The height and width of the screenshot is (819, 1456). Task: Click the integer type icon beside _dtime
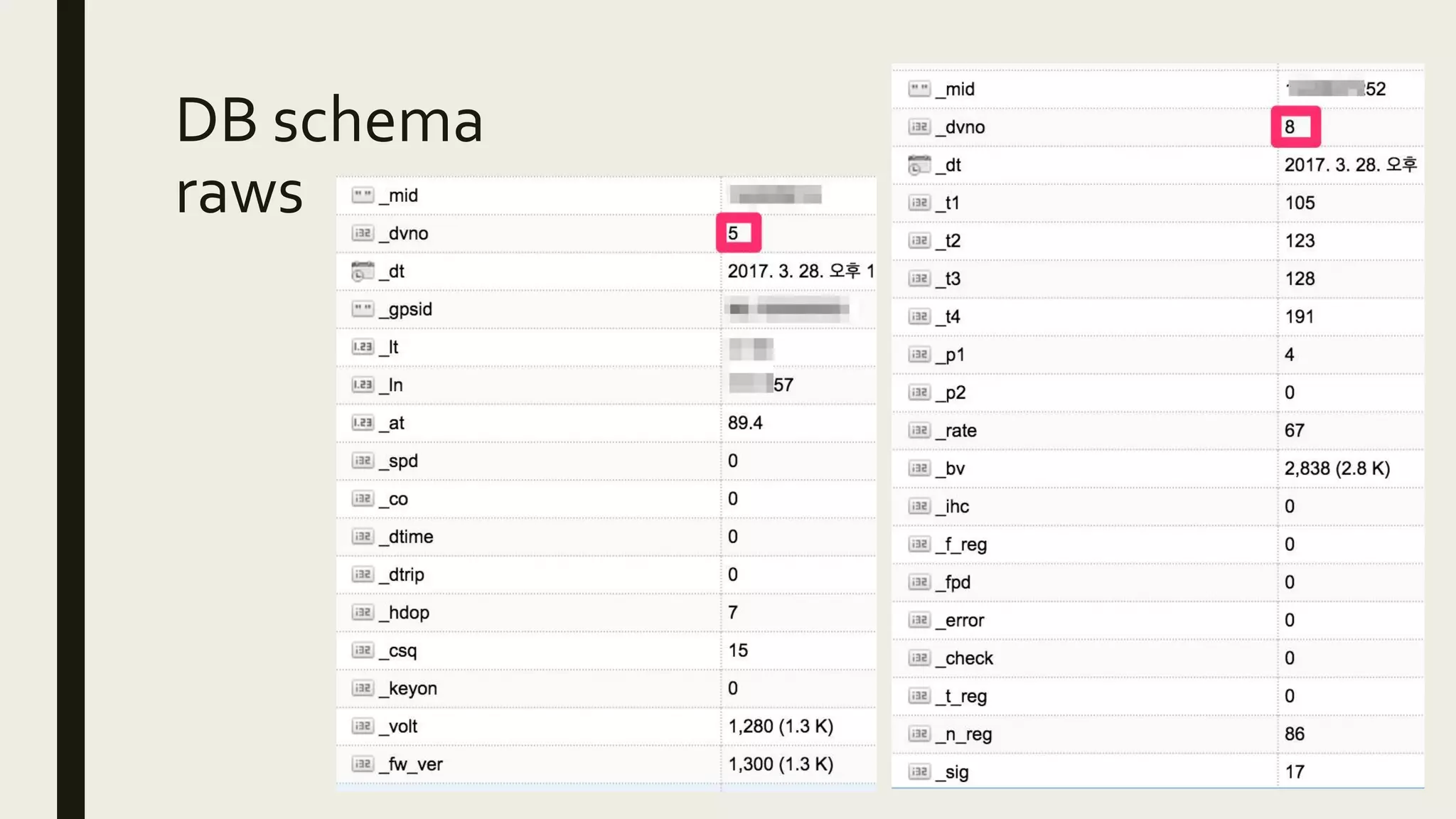point(363,536)
